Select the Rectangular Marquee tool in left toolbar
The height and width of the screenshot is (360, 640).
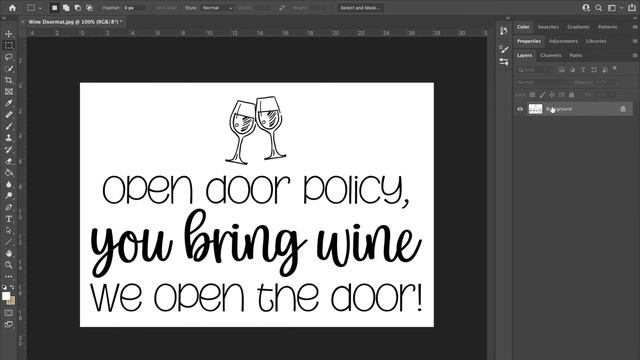coord(9,45)
